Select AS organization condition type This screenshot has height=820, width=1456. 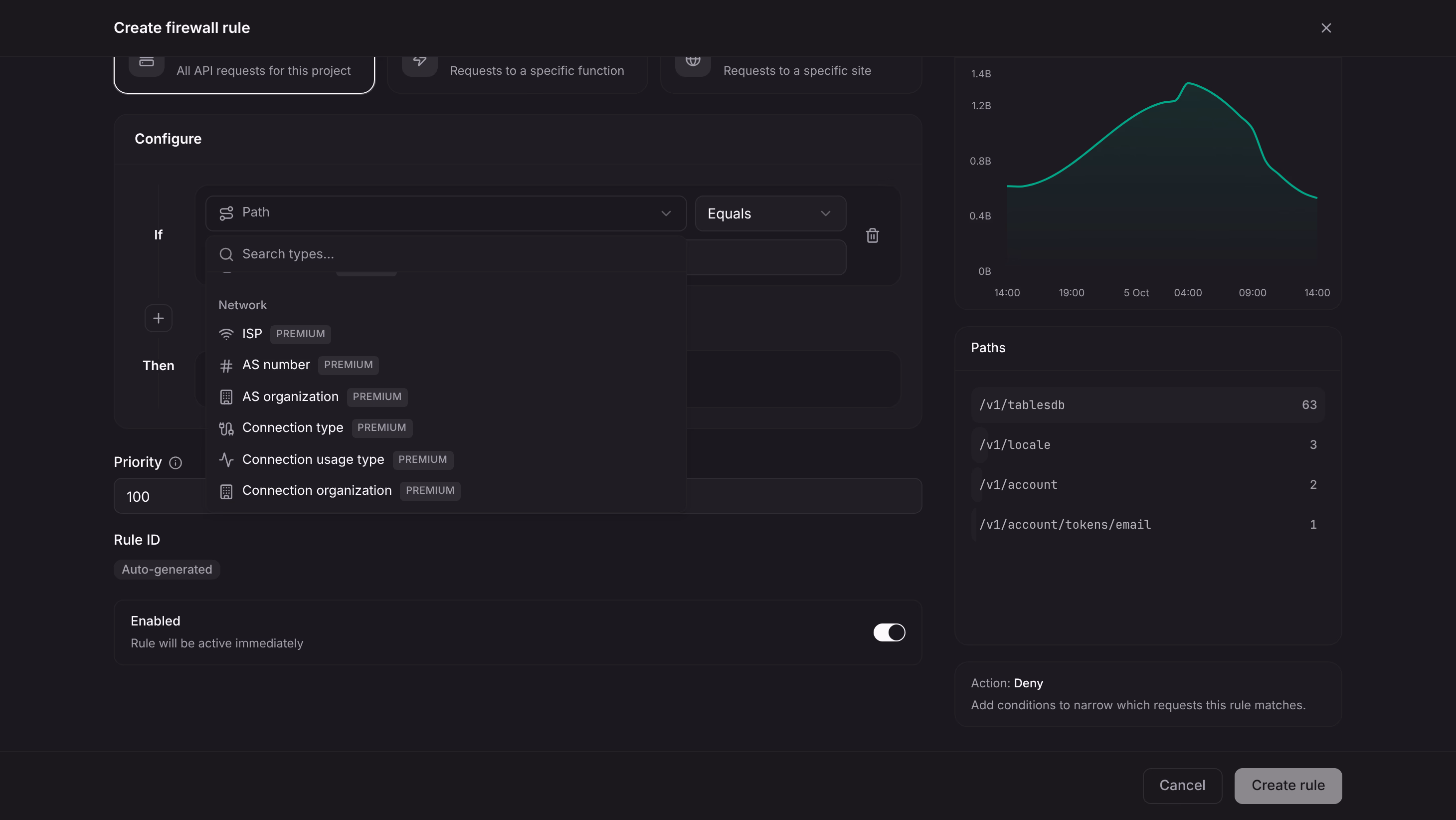coord(446,397)
